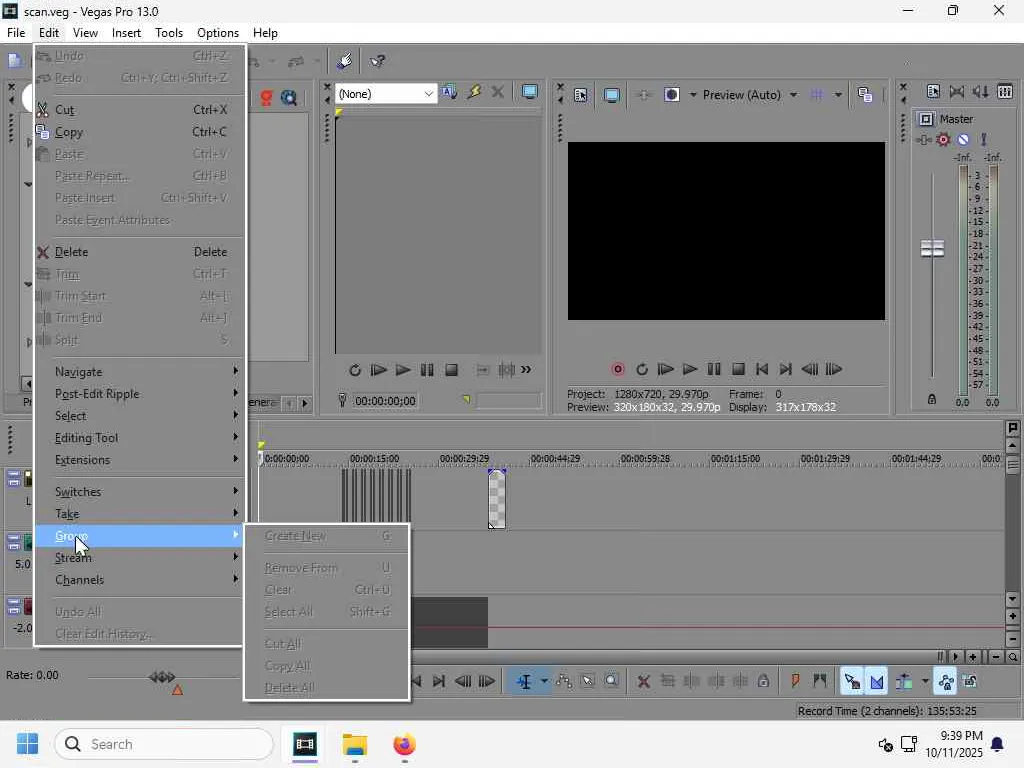The width and height of the screenshot is (1024, 768).
Task: Click the Overlays grid icon in preview
Action: click(816, 95)
